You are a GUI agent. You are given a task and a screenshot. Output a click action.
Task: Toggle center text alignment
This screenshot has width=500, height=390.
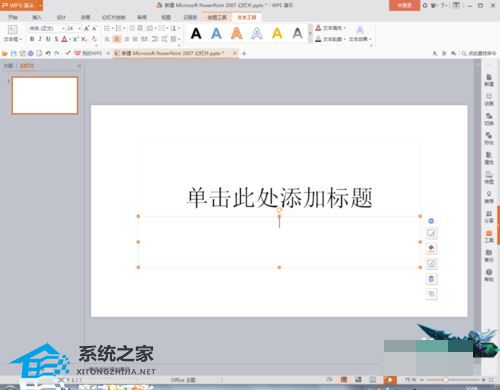(117, 39)
